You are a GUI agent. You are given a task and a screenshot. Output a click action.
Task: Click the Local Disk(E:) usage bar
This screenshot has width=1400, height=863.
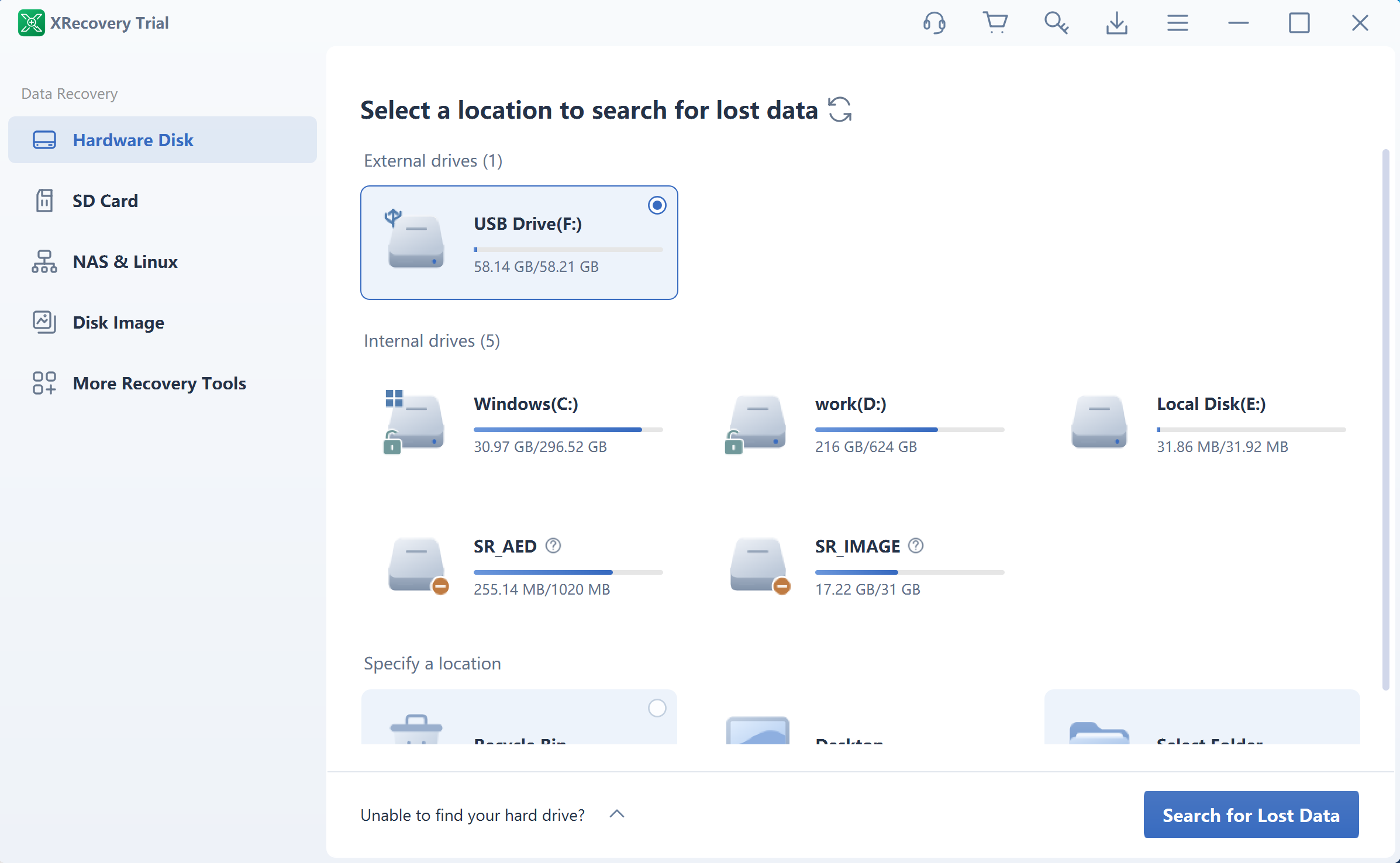pos(1251,430)
